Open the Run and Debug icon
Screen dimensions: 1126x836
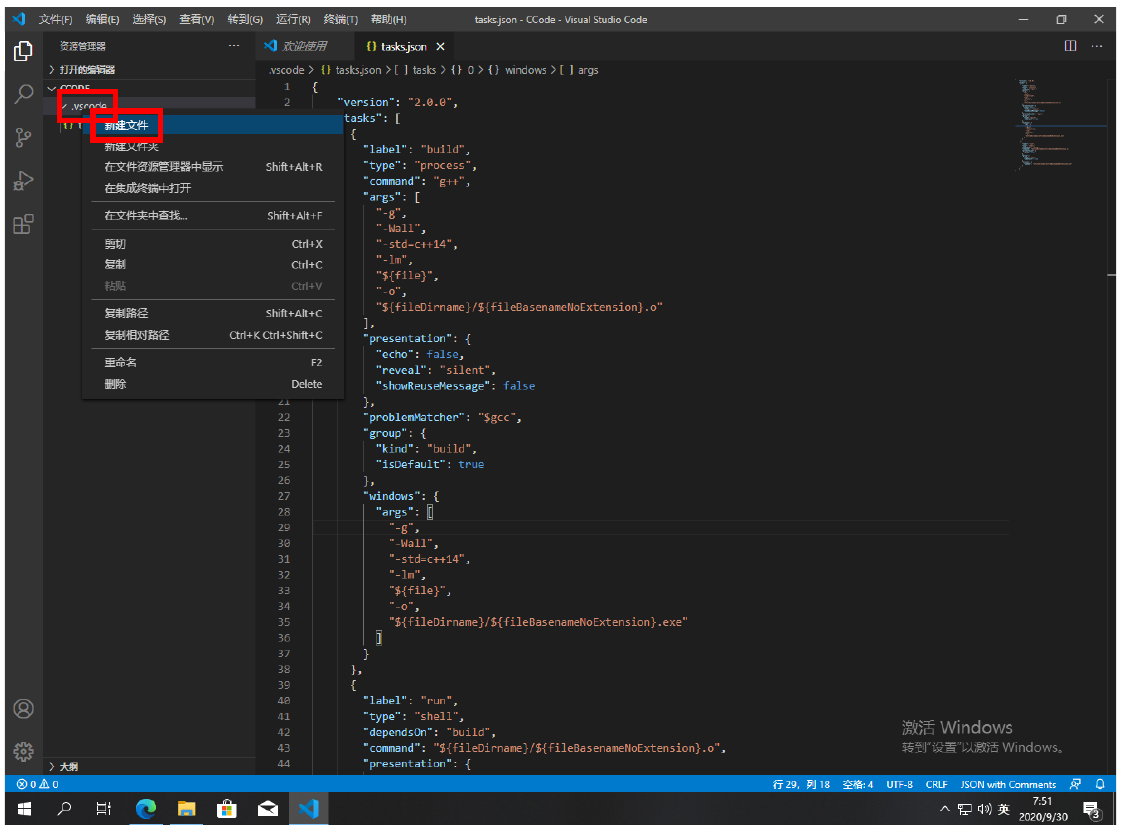click(x=23, y=181)
